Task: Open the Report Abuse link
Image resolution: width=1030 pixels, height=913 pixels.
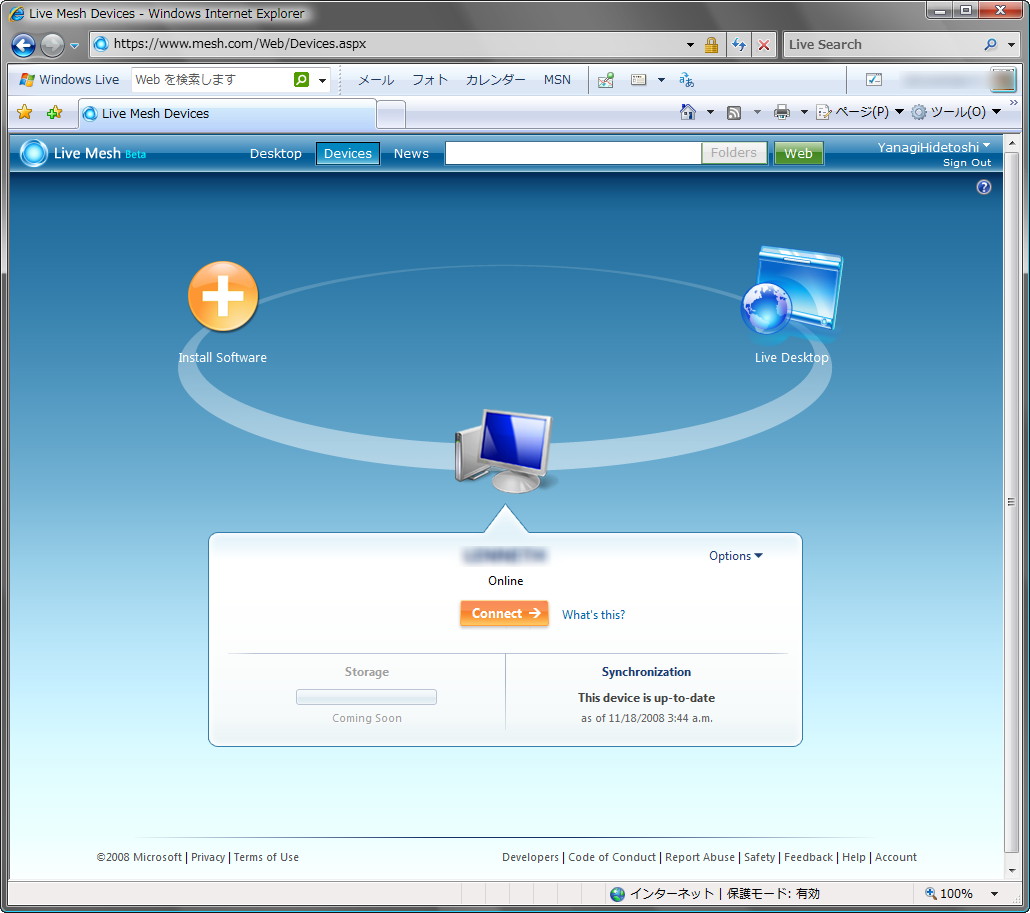Action: pos(700,857)
